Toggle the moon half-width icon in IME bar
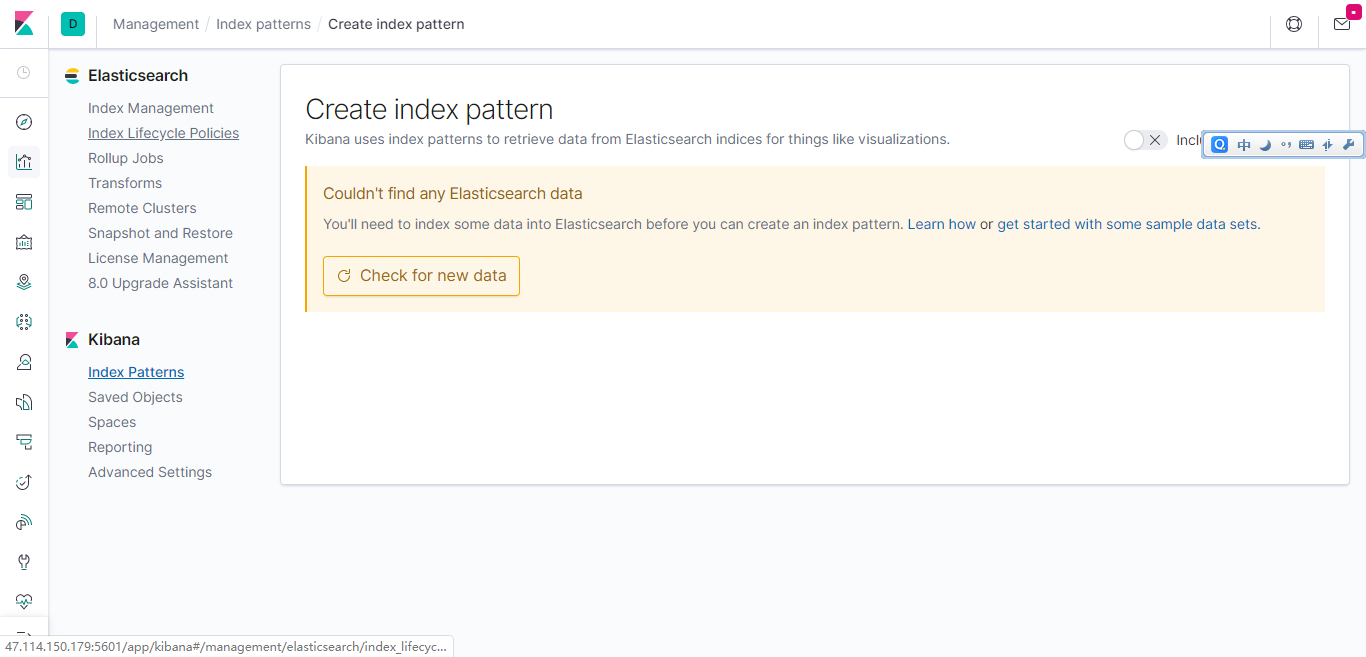 click(1265, 145)
